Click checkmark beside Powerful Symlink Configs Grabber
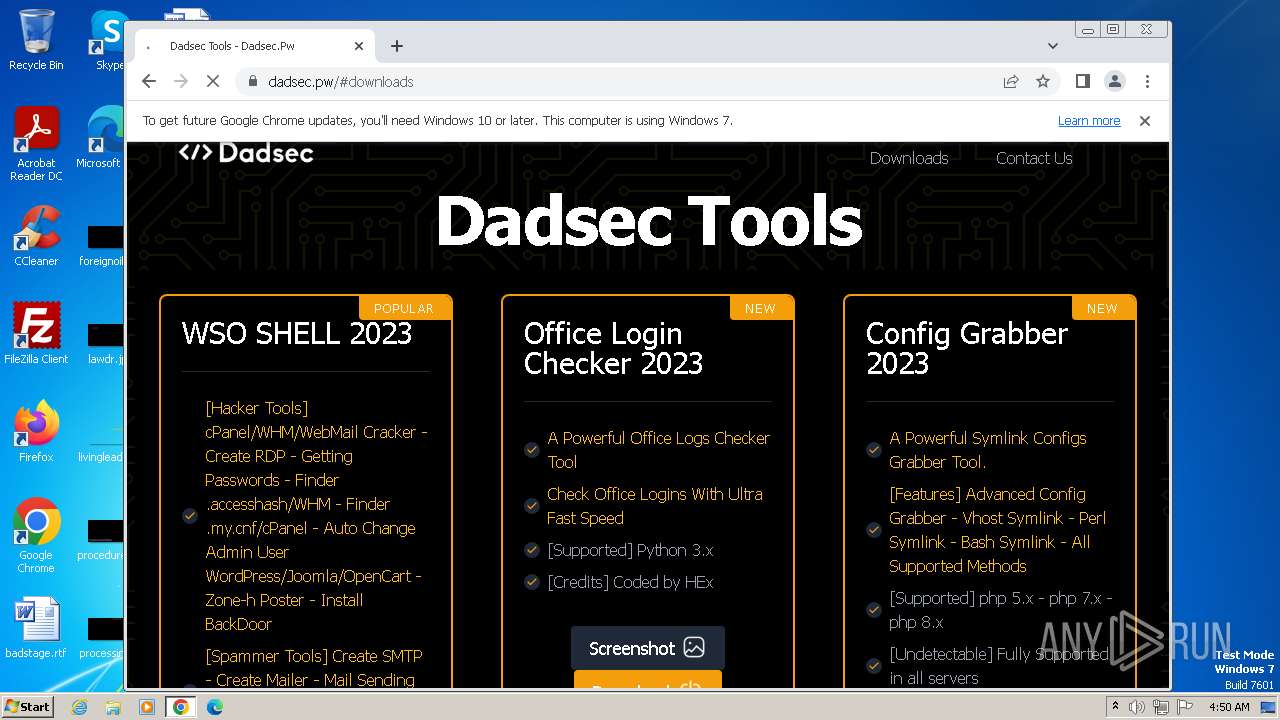The height and width of the screenshot is (720, 1280). [x=874, y=450]
